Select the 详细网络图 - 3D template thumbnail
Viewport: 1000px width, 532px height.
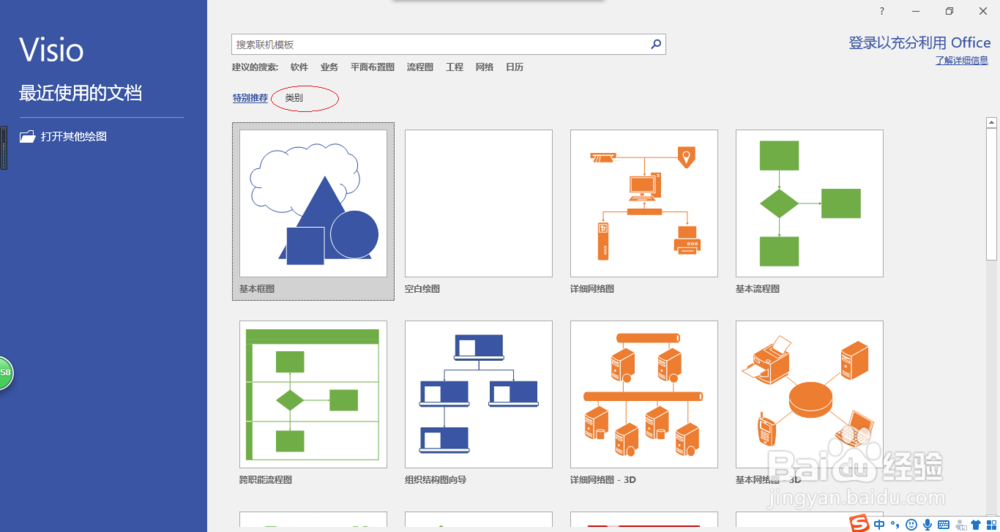click(644, 394)
